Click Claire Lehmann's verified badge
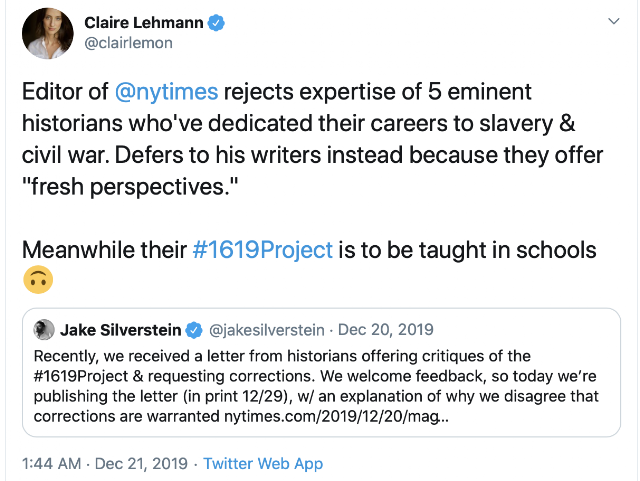Viewport: 640px width, 481px height. [x=216, y=22]
